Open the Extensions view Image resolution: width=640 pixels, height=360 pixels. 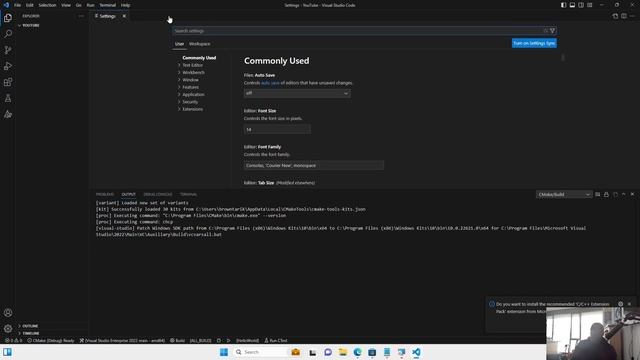coord(8,82)
